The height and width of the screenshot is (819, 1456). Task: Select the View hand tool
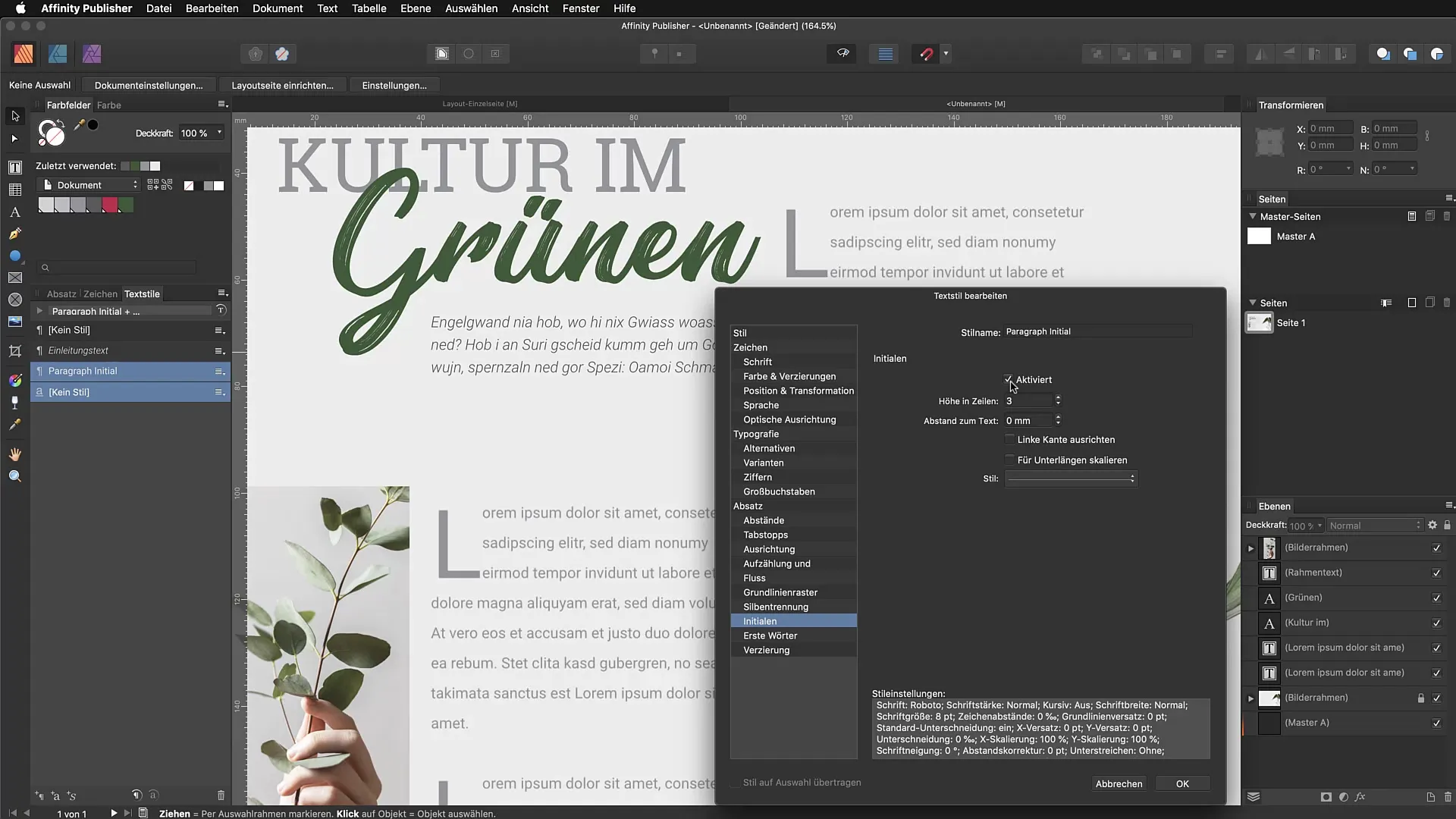pyautogui.click(x=15, y=454)
